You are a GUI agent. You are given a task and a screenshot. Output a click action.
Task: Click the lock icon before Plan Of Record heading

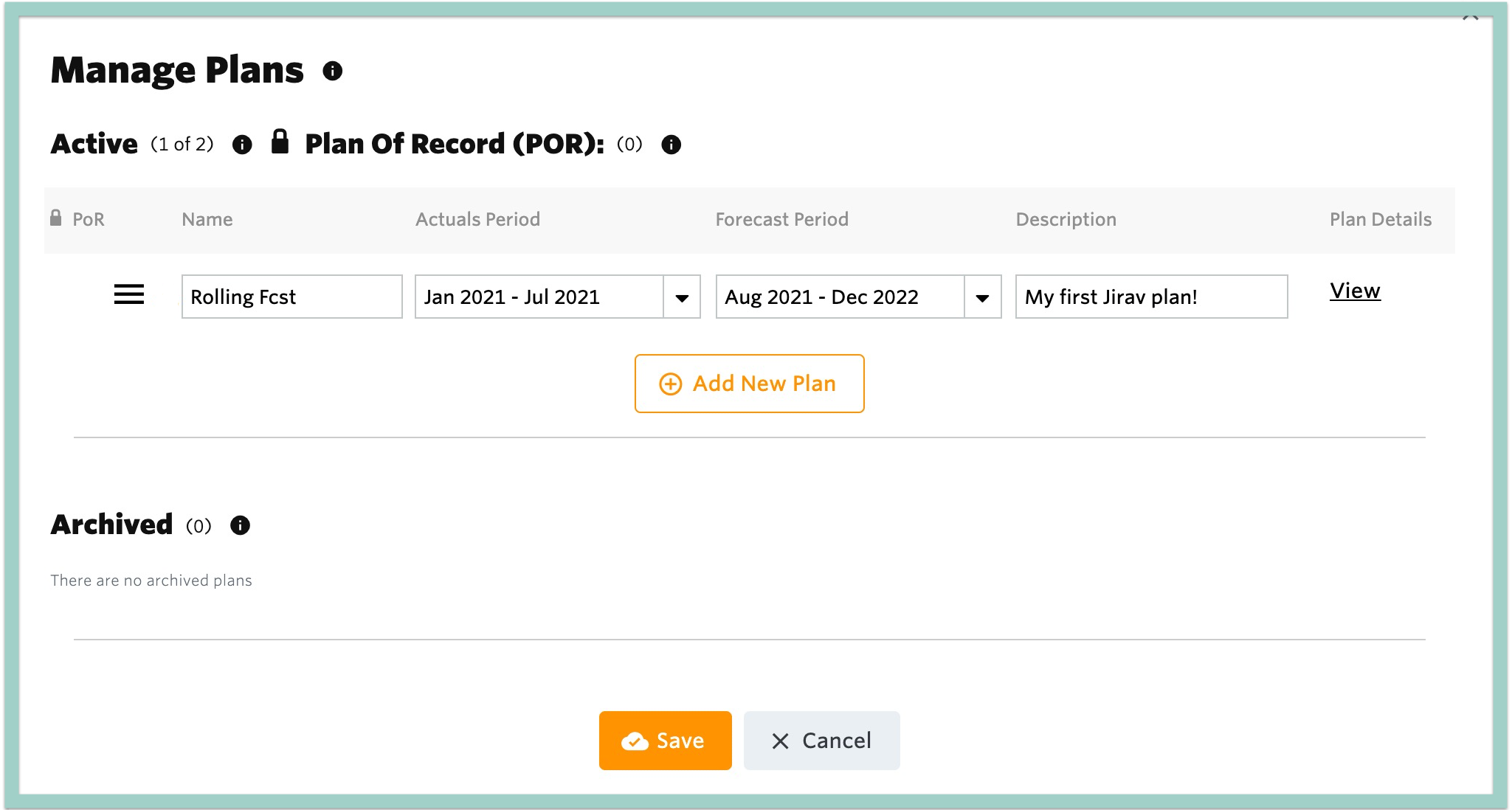pyautogui.click(x=280, y=141)
